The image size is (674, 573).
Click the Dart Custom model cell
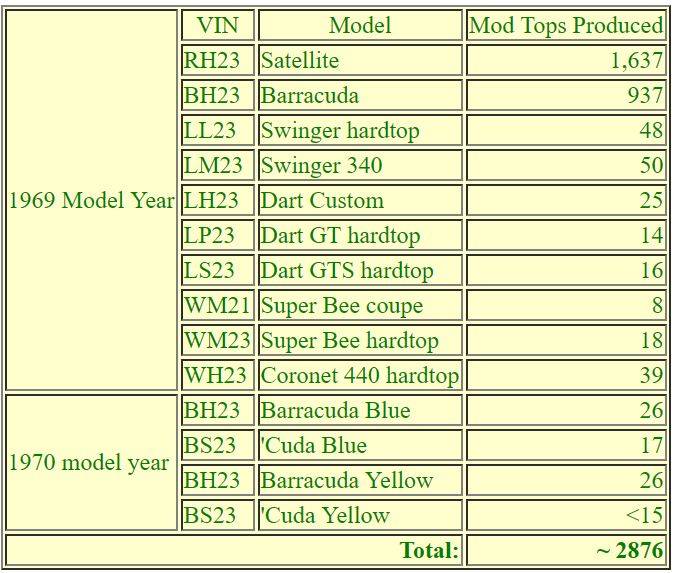pos(360,200)
